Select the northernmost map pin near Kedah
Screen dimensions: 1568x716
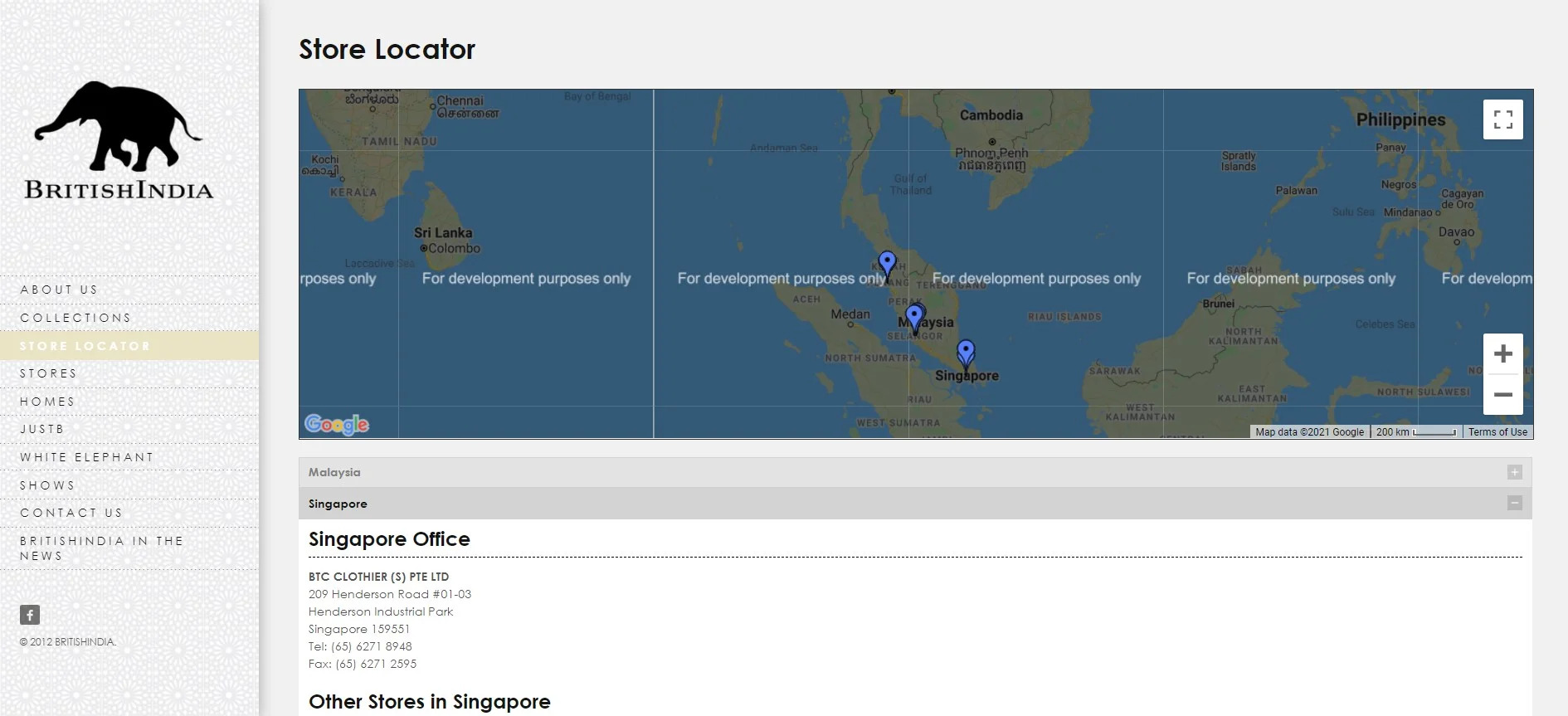click(887, 265)
